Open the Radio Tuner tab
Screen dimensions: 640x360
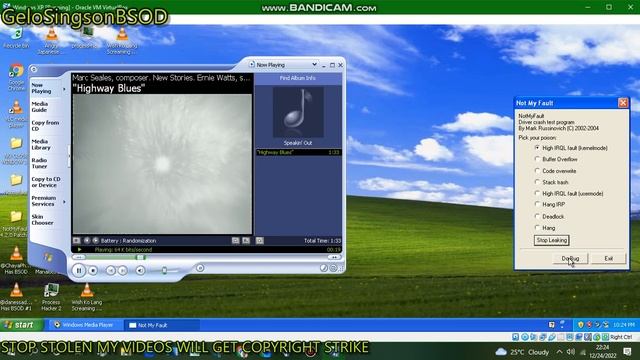pyautogui.click(x=39, y=163)
